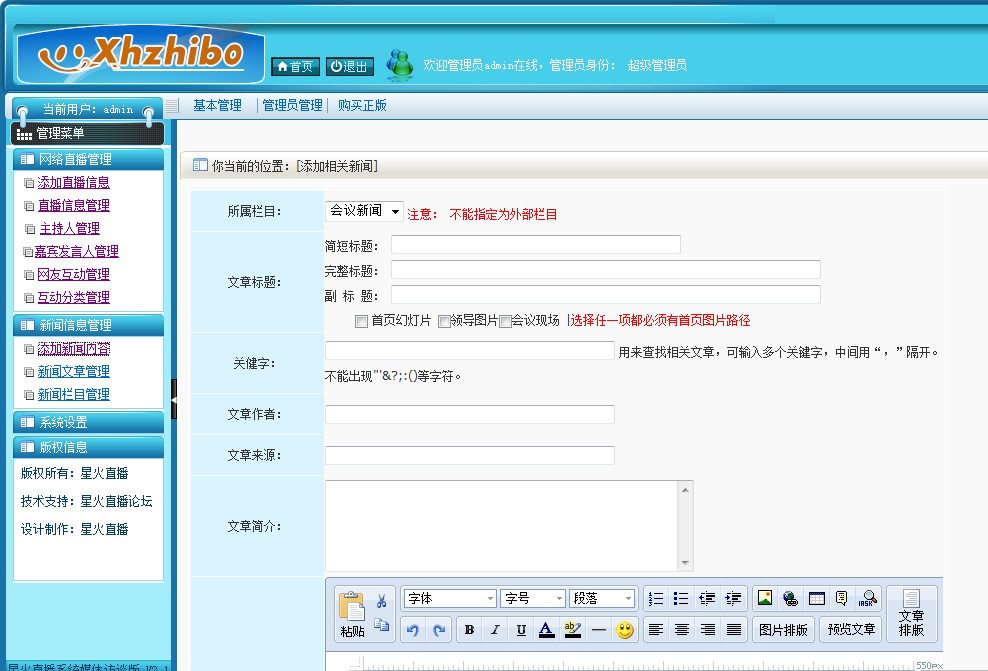This screenshot has height=671, width=988.
Task: Insert a horizontal line
Action: click(x=599, y=629)
